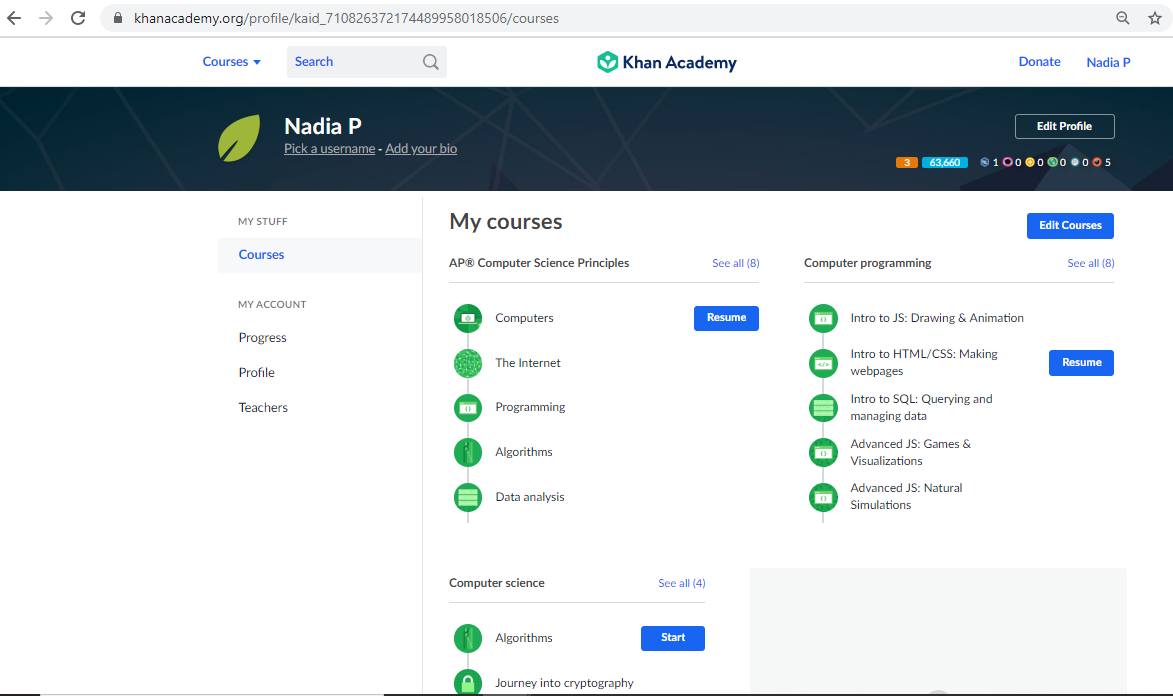The width and height of the screenshot is (1173, 696).
Task: Click the orange streak badge showing 3
Action: coord(907,162)
